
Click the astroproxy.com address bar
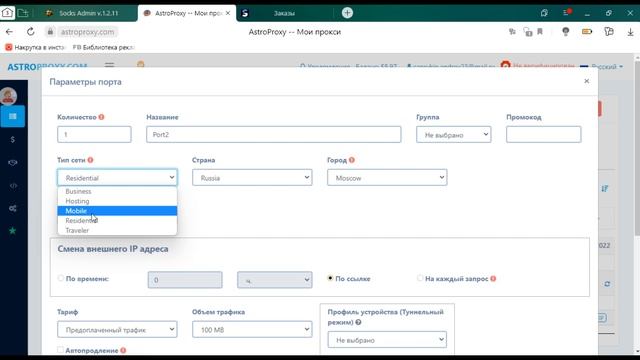pyautogui.click(x=87, y=32)
